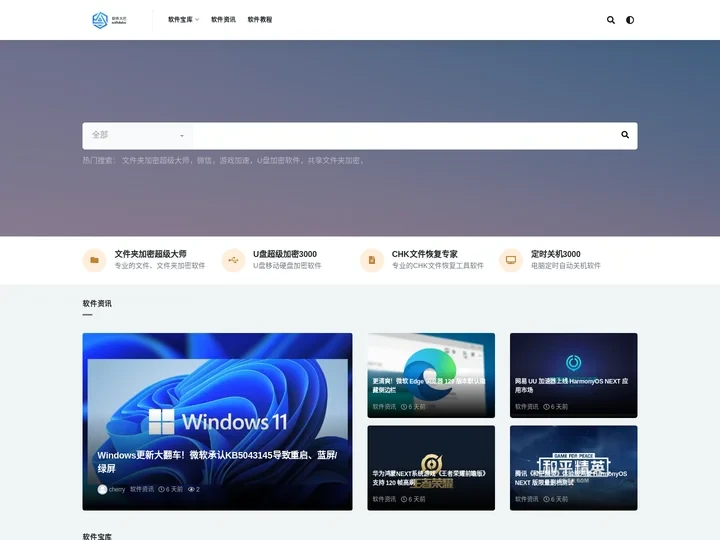Click the clock icon on Windows article

(161, 489)
